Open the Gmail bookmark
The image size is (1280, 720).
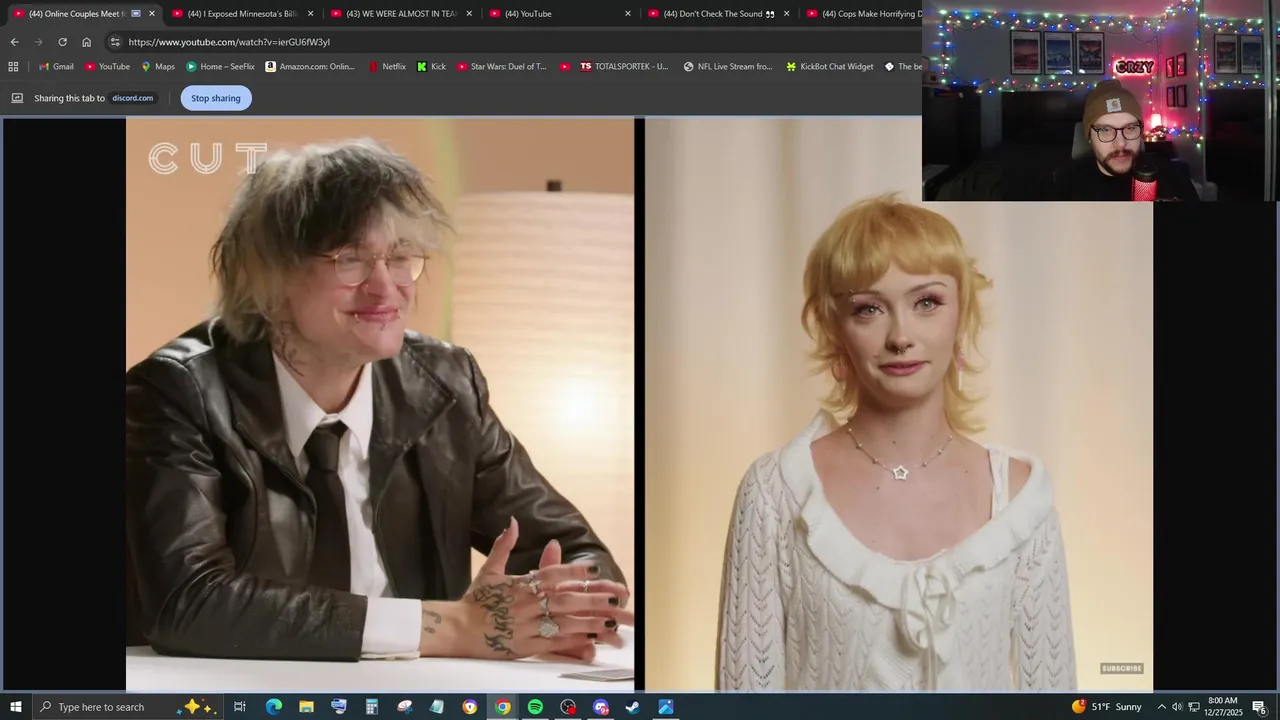point(56,67)
